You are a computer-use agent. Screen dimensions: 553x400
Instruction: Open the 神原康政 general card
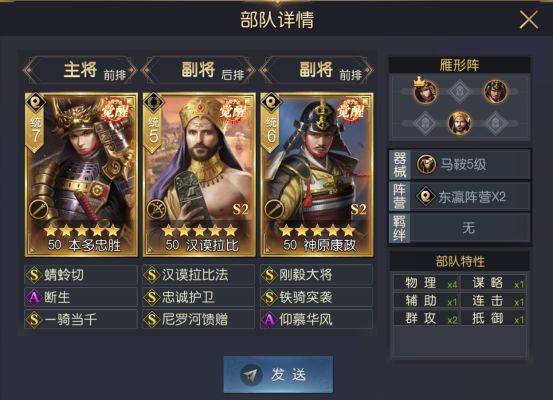click(x=317, y=175)
